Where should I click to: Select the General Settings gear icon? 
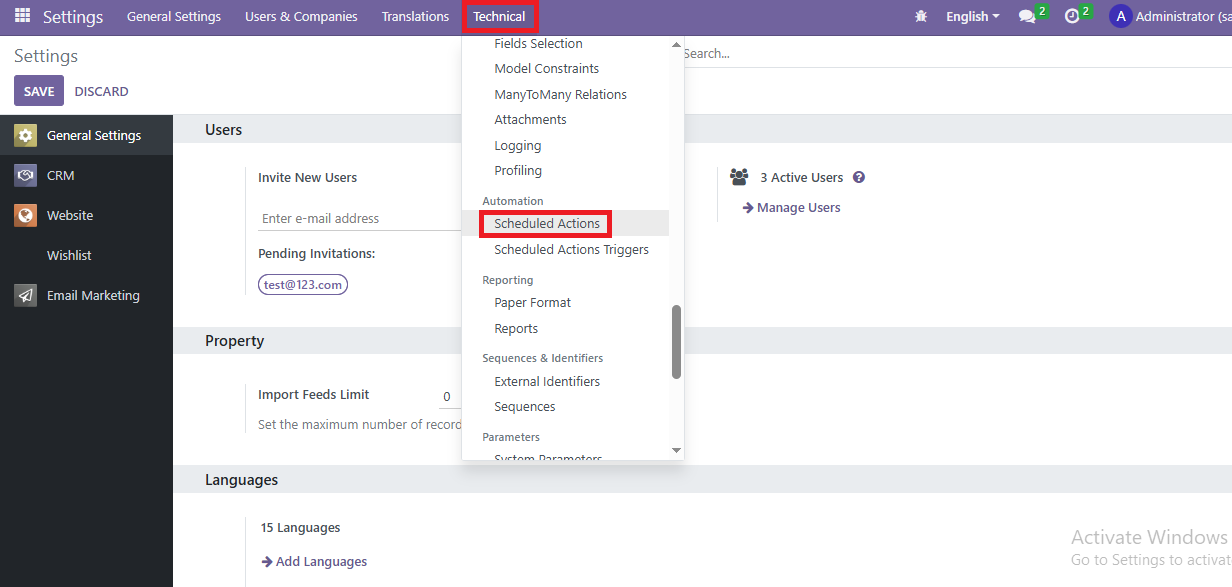coord(26,136)
